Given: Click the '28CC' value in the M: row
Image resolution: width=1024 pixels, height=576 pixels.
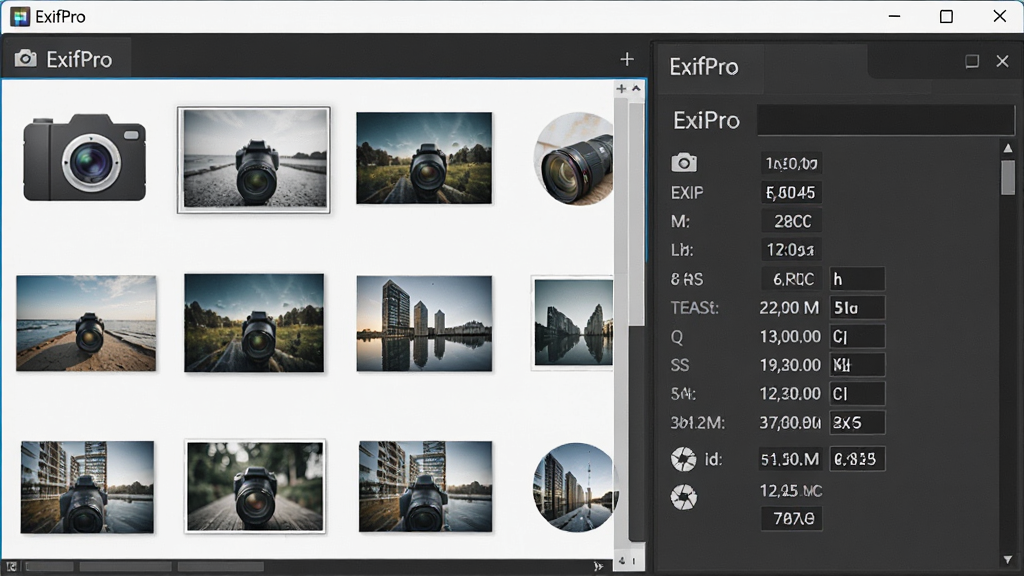Looking at the screenshot, I should coord(792,221).
